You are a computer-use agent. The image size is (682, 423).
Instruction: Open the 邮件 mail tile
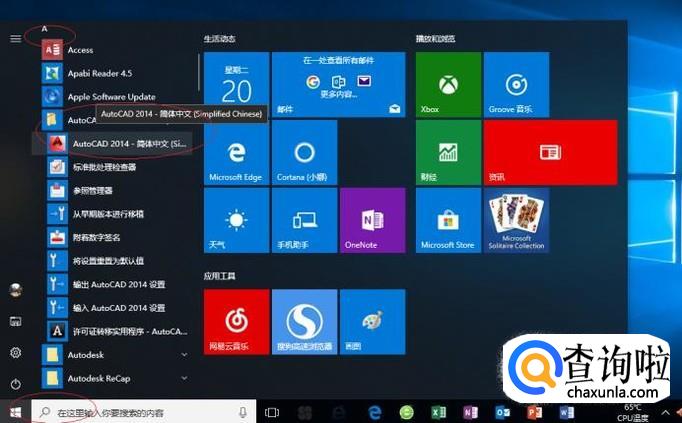pyautogui.click(x=338, y=85)
